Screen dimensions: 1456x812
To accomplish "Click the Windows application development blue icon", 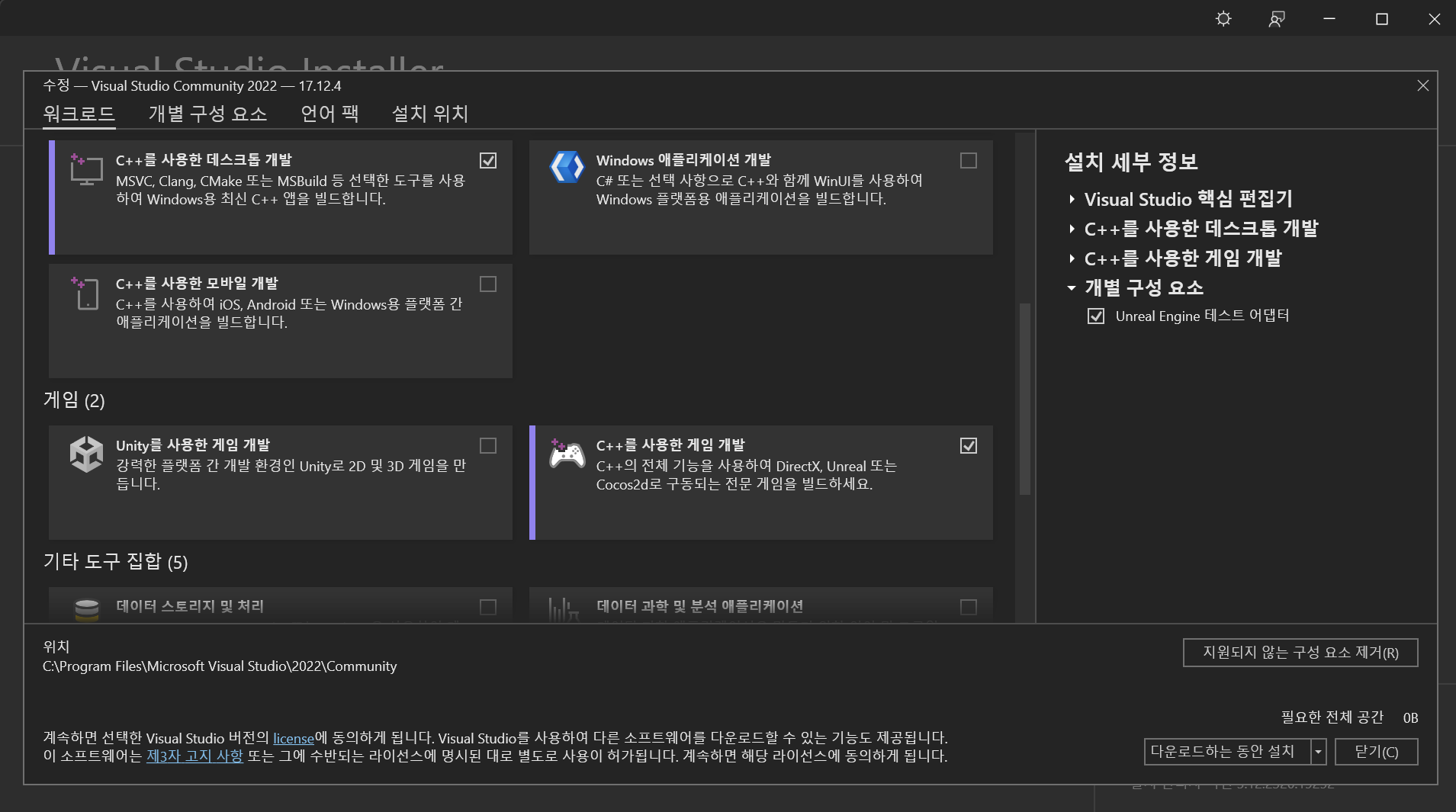I will (x=567, y=168).
